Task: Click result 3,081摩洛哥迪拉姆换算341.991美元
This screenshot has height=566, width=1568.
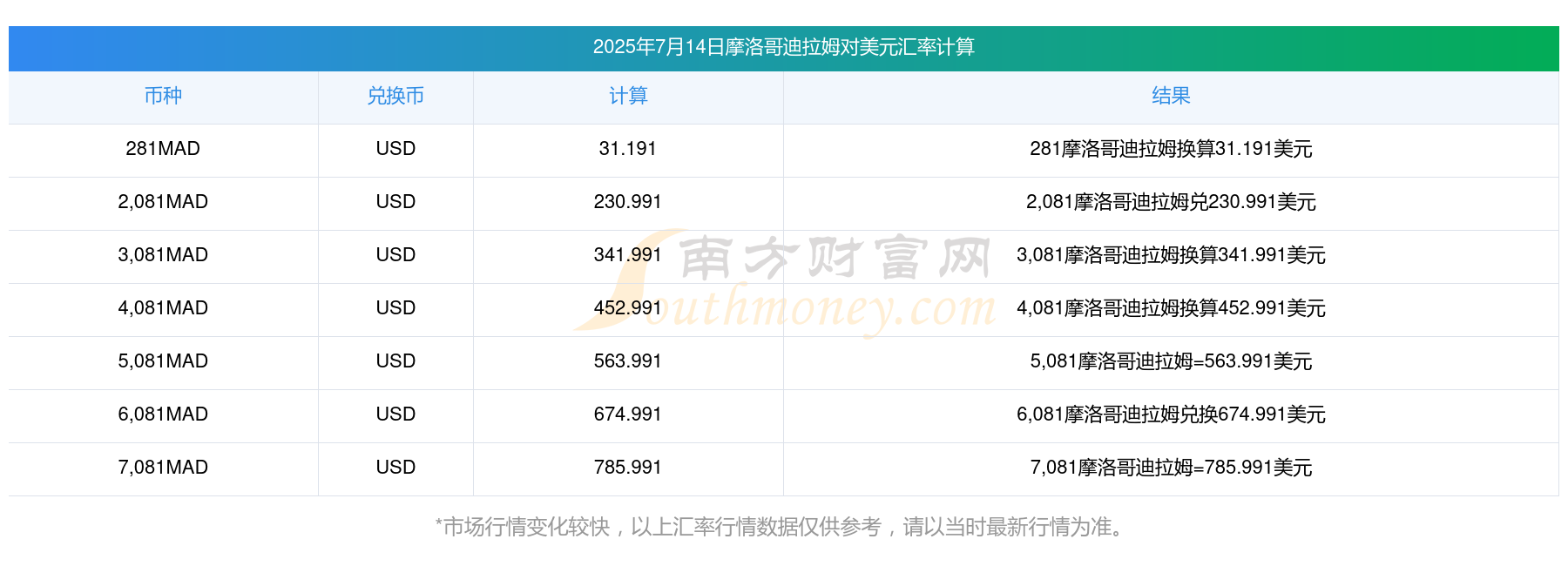Action: (1171, 255)
